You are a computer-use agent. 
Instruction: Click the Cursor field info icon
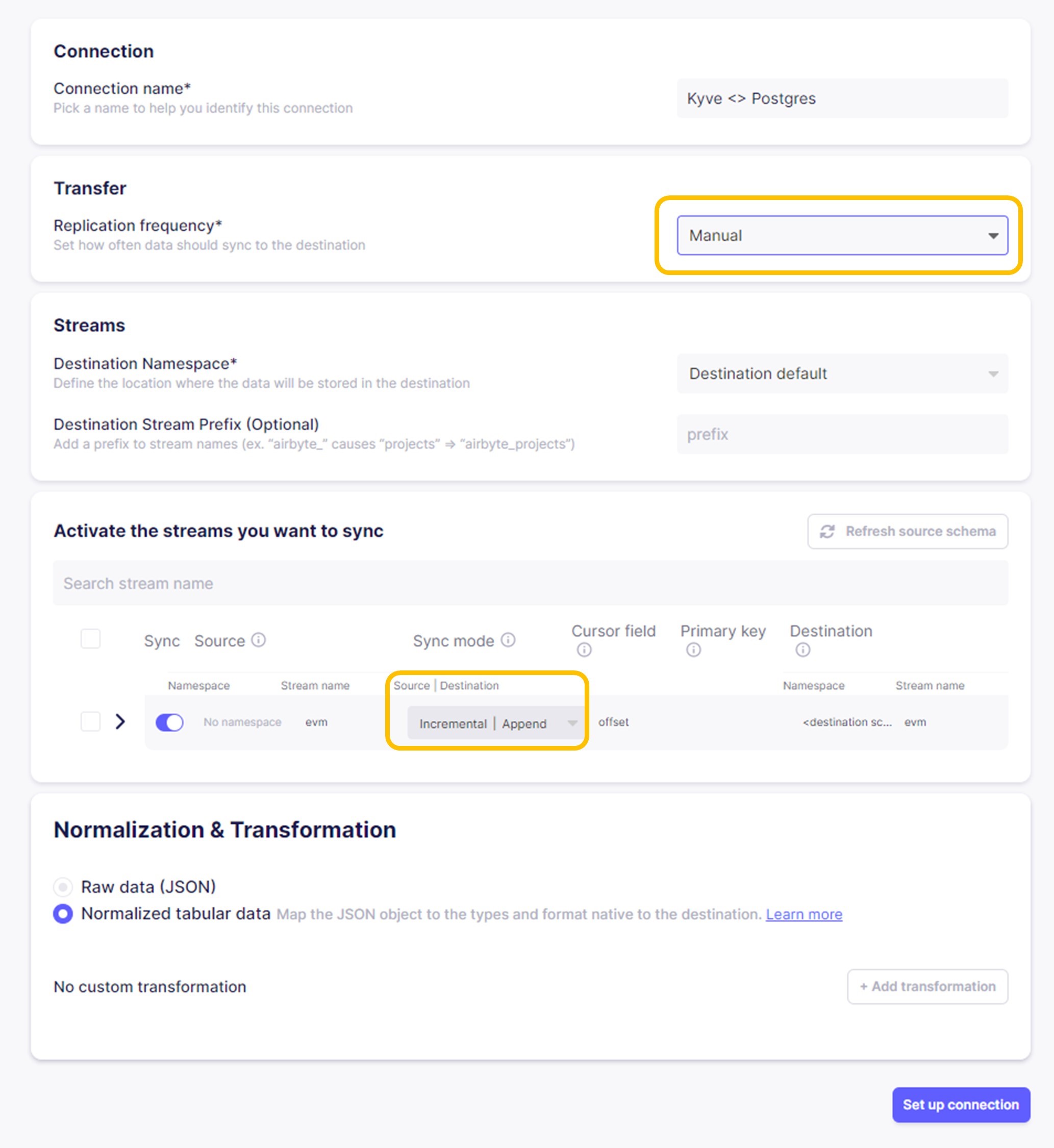[584, 650]
